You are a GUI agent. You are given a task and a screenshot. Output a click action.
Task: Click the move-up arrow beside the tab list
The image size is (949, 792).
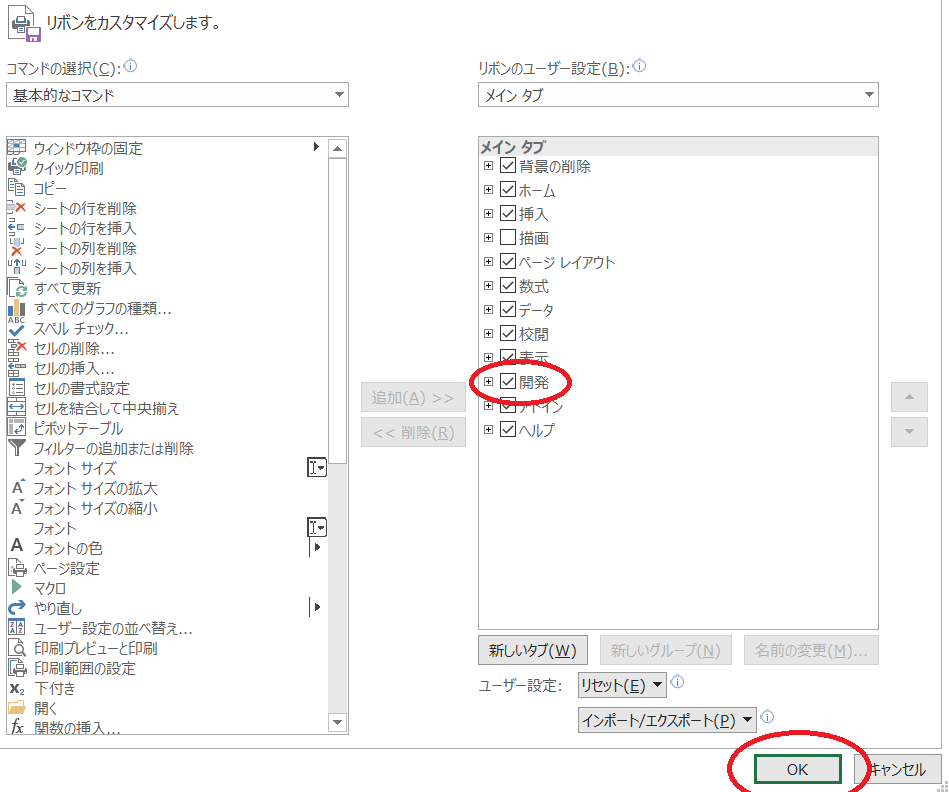[x=909, y=397]
